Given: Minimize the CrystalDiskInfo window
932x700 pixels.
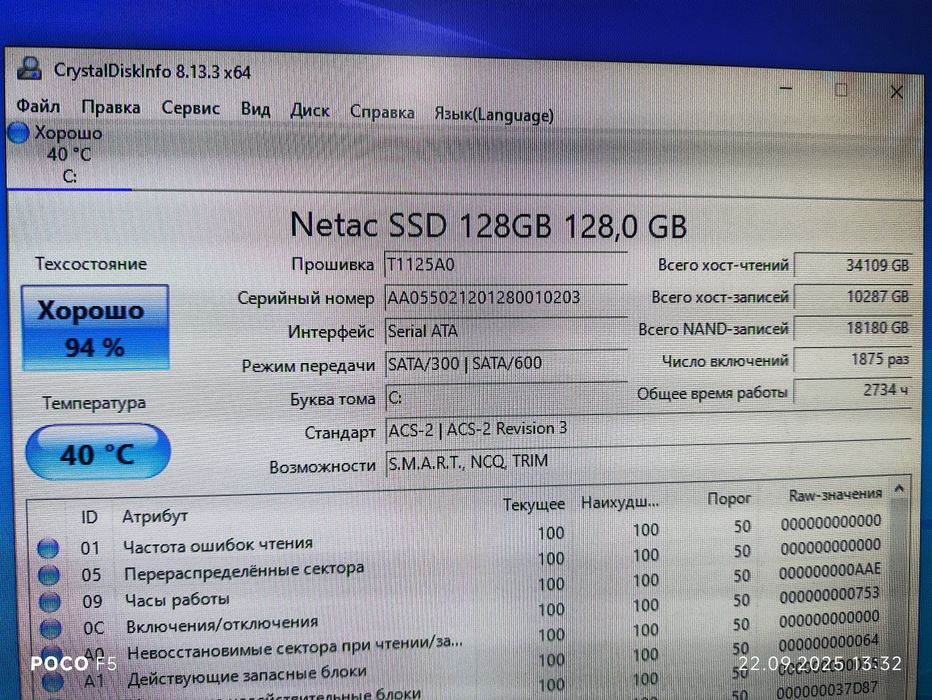Looking at the screenshot, I should (786, 89).
